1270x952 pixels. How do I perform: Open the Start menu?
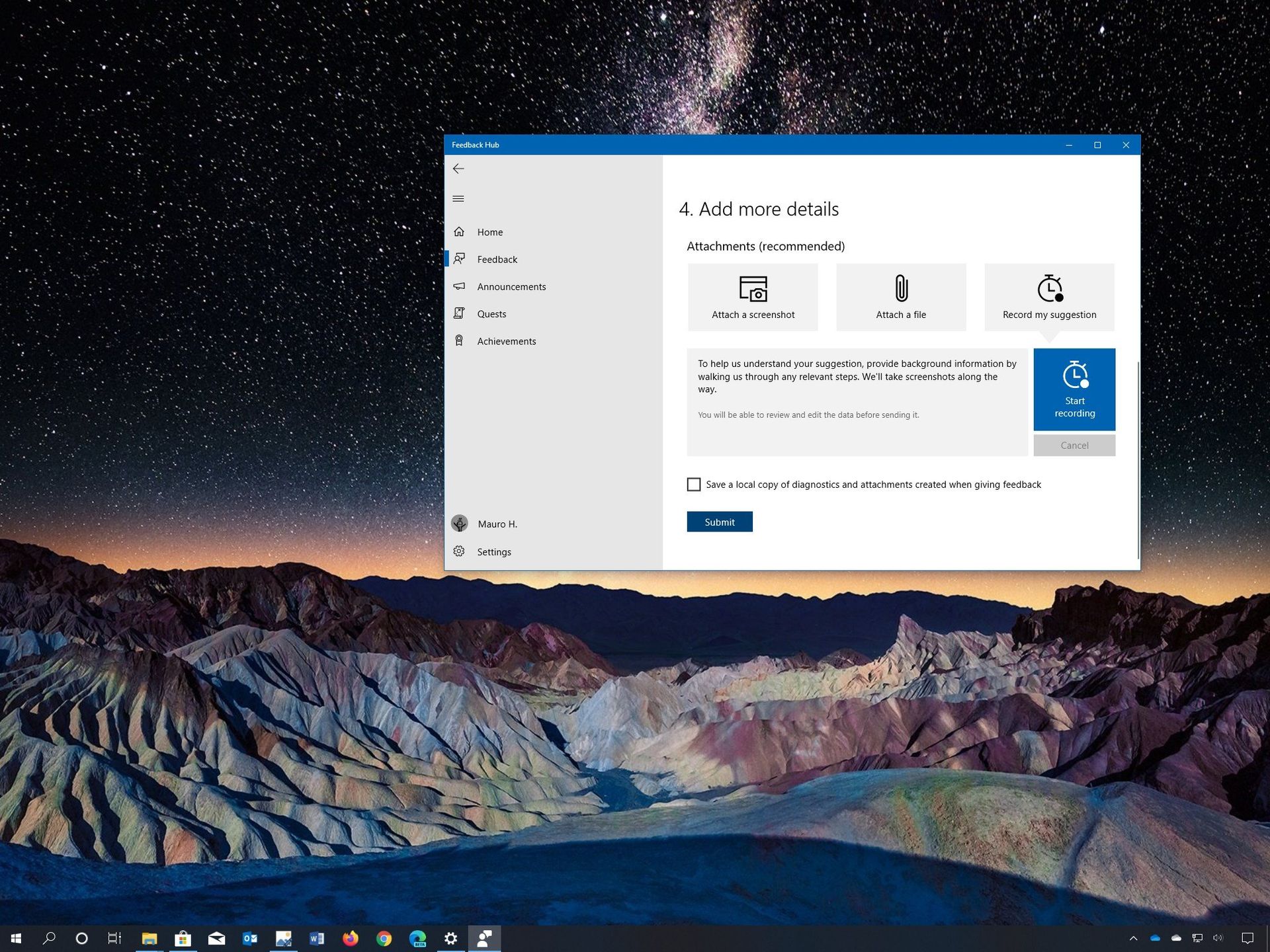pos(15,938)
